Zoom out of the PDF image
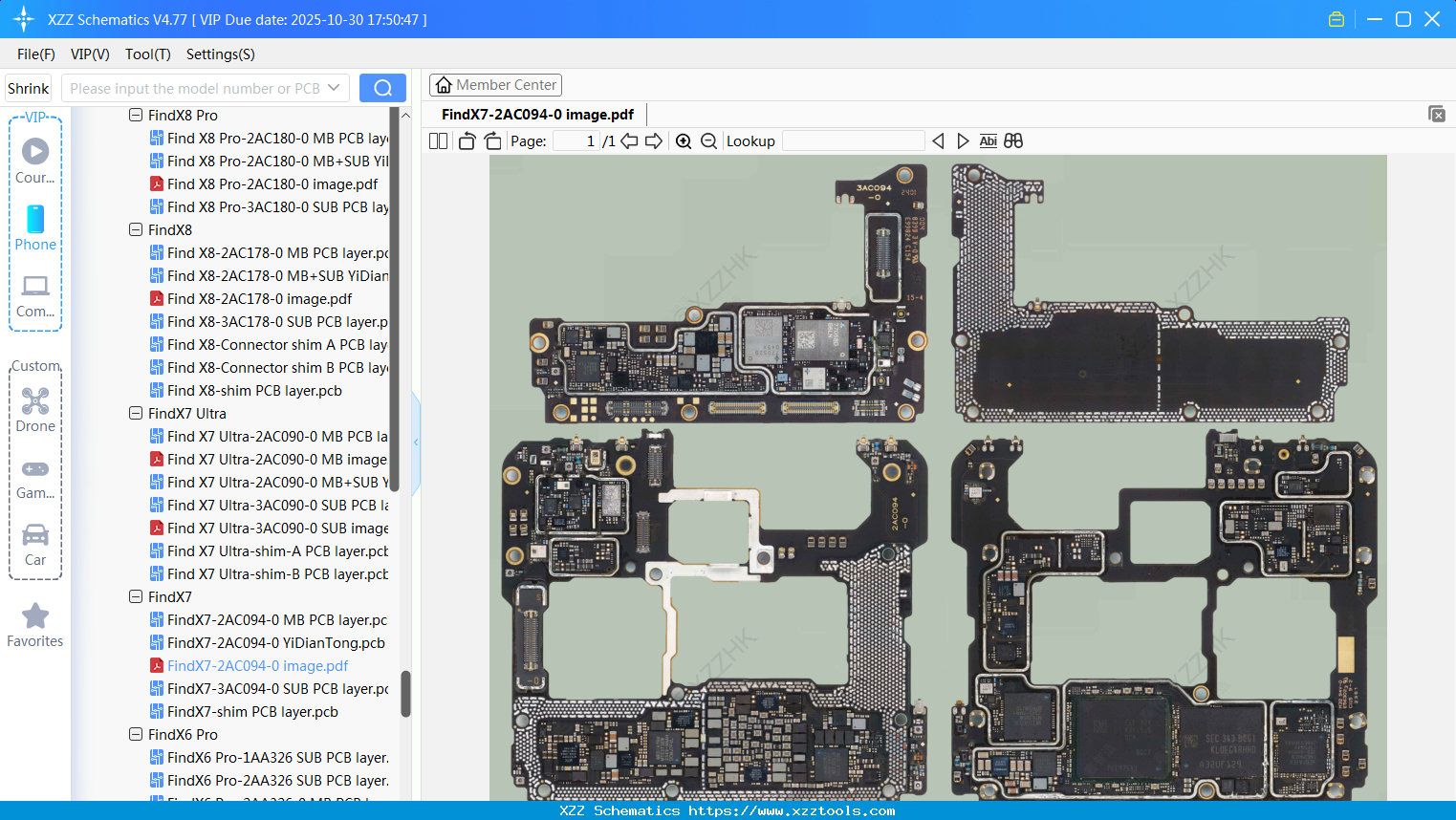1456x820 pixels. coord(708,140)
